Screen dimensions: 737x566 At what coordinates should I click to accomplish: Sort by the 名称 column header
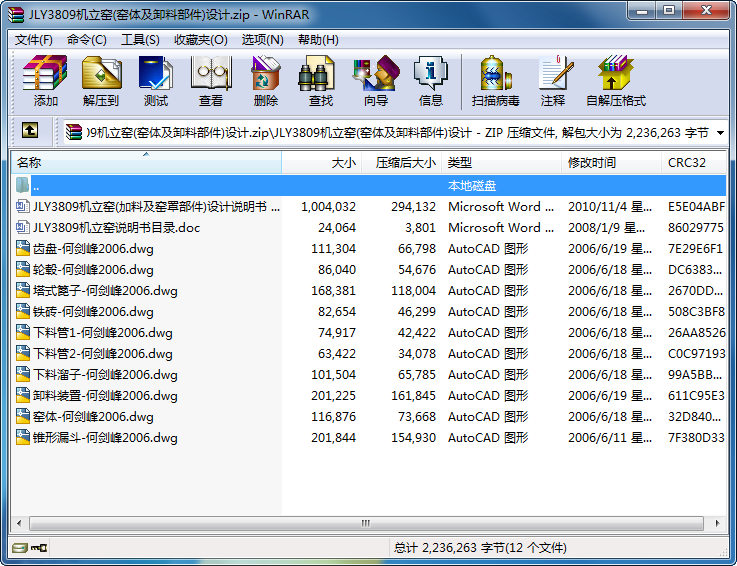pyautogui.click(x=146, y=163)
